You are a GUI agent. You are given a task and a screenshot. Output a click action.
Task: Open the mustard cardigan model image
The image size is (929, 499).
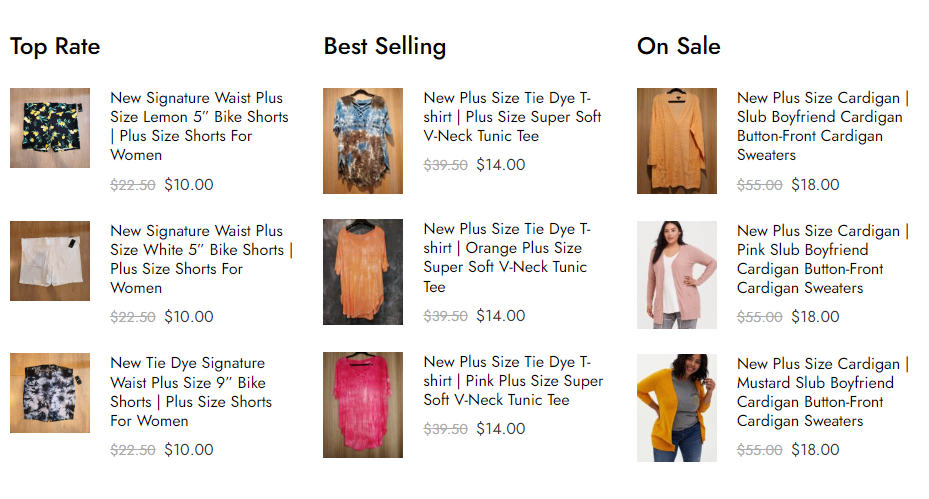(677, 408)
